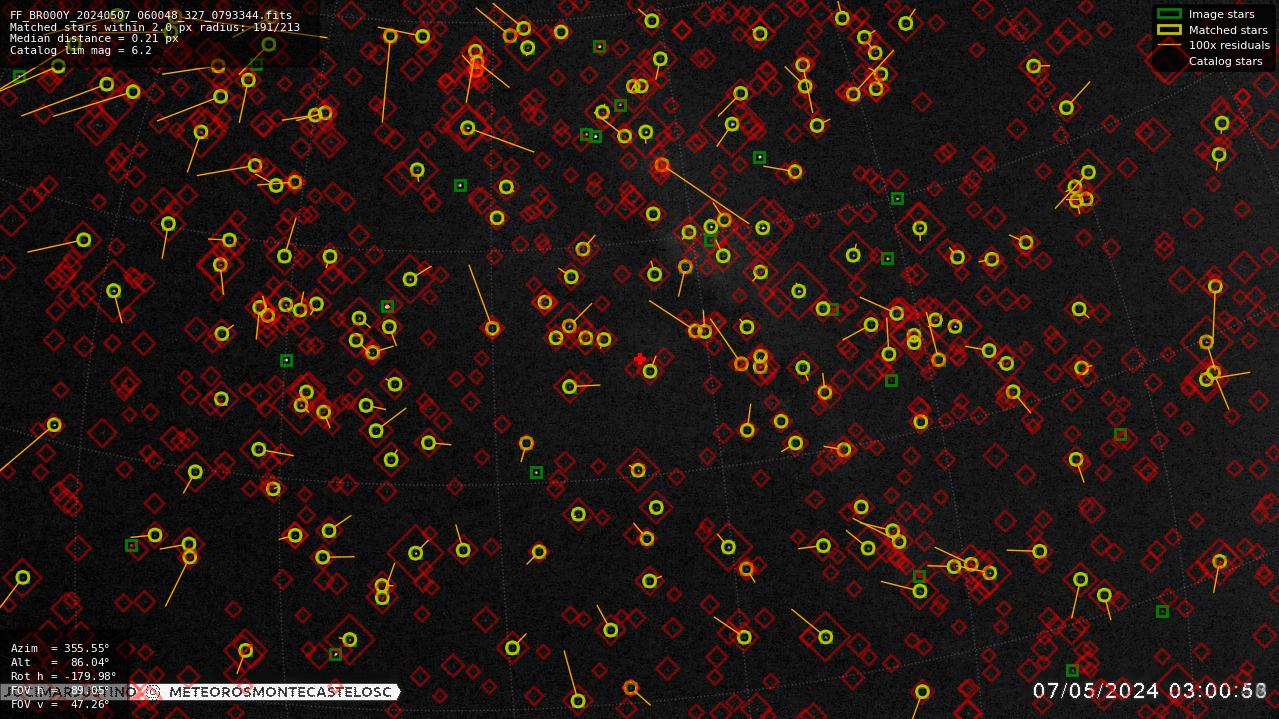Click the METEOROSMONTECASTELOSC banner text

(280, 692)
